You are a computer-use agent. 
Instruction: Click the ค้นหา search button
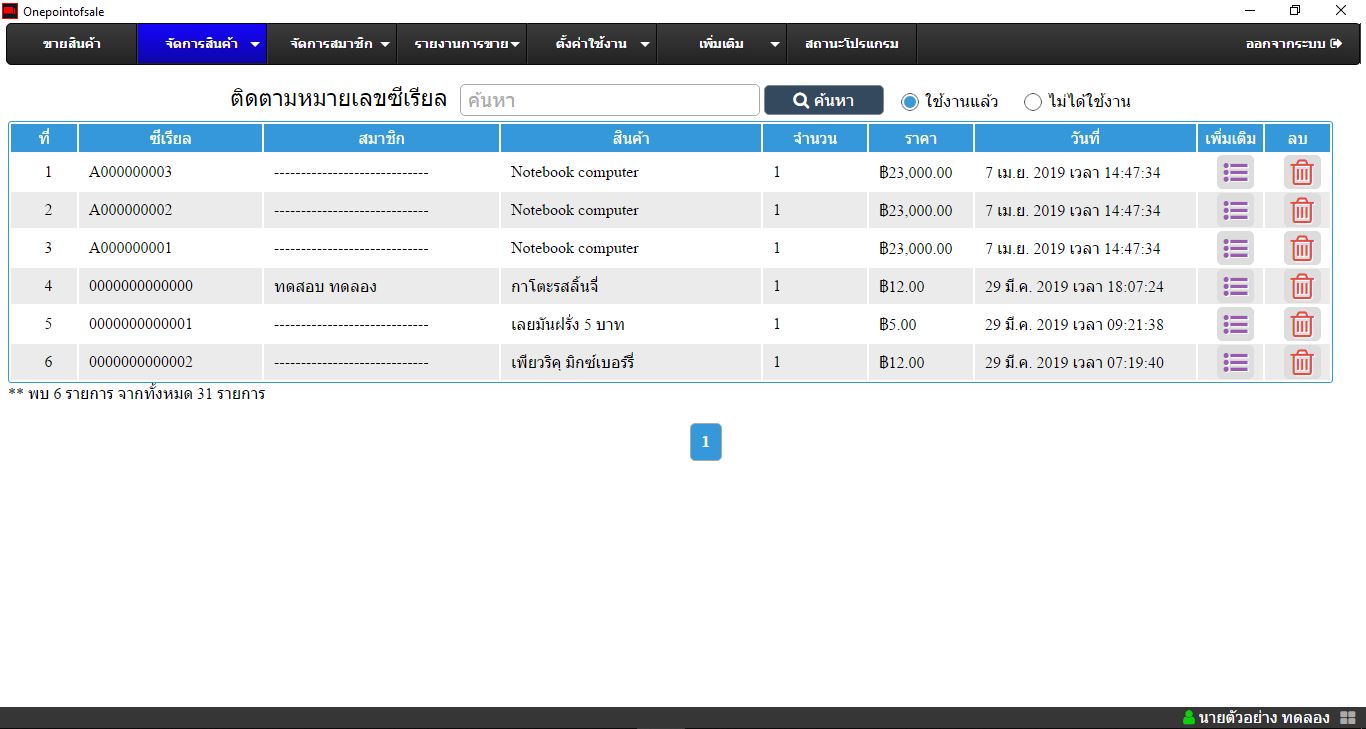(823, 100)
